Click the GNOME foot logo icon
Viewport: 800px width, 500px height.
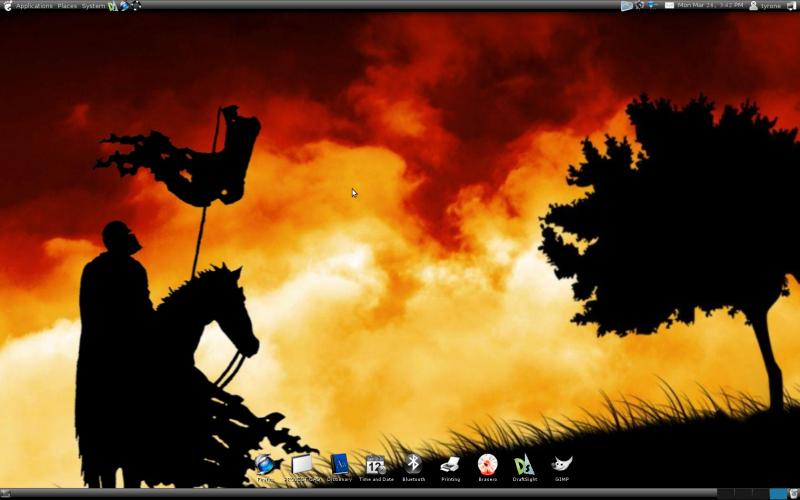[x=8, y=6]
